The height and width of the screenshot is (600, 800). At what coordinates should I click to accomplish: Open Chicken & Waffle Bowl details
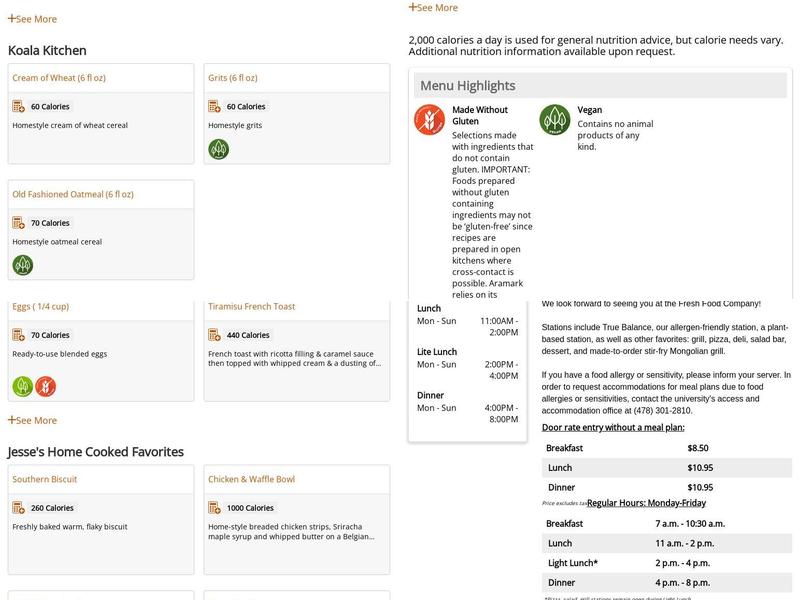click(251, 479)
